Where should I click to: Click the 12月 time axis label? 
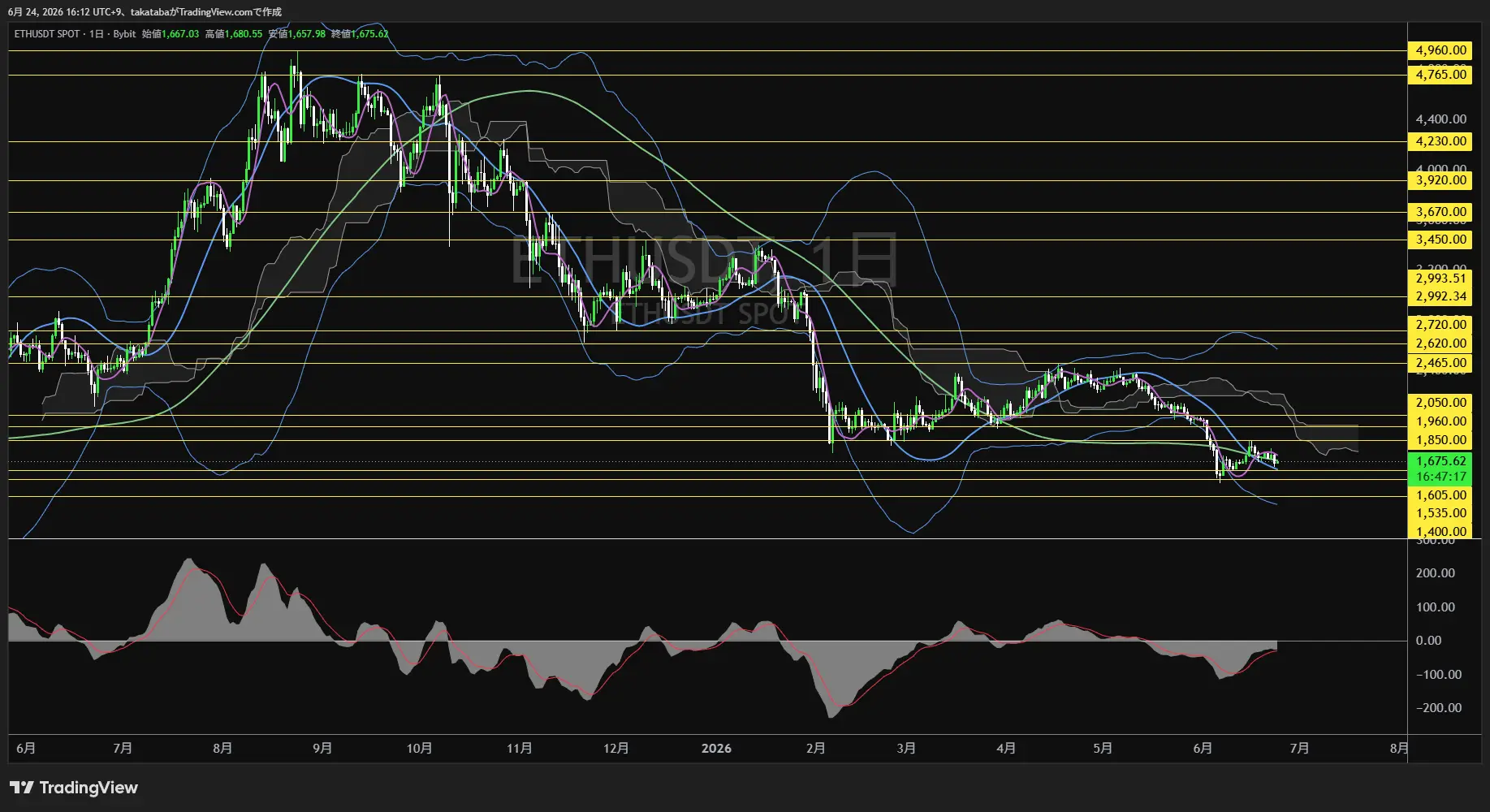615,748
